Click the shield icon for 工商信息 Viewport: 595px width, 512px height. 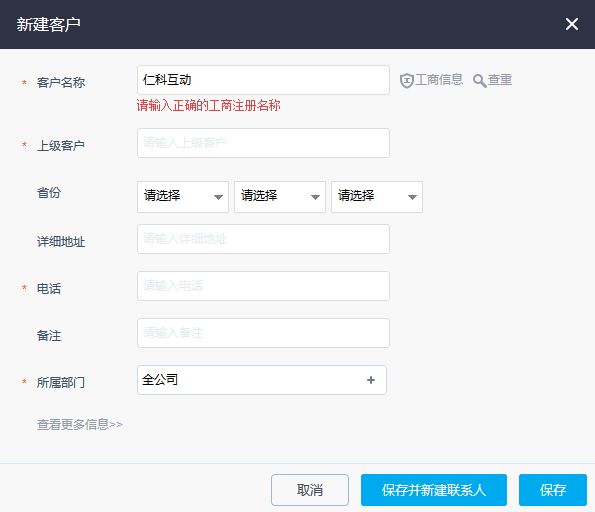[x=406, y=80]
